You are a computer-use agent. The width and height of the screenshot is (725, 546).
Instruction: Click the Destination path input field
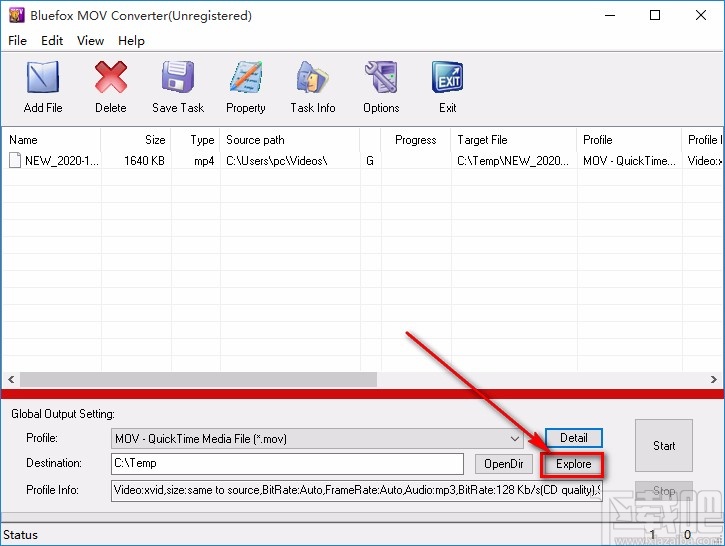tap(287, 464)
